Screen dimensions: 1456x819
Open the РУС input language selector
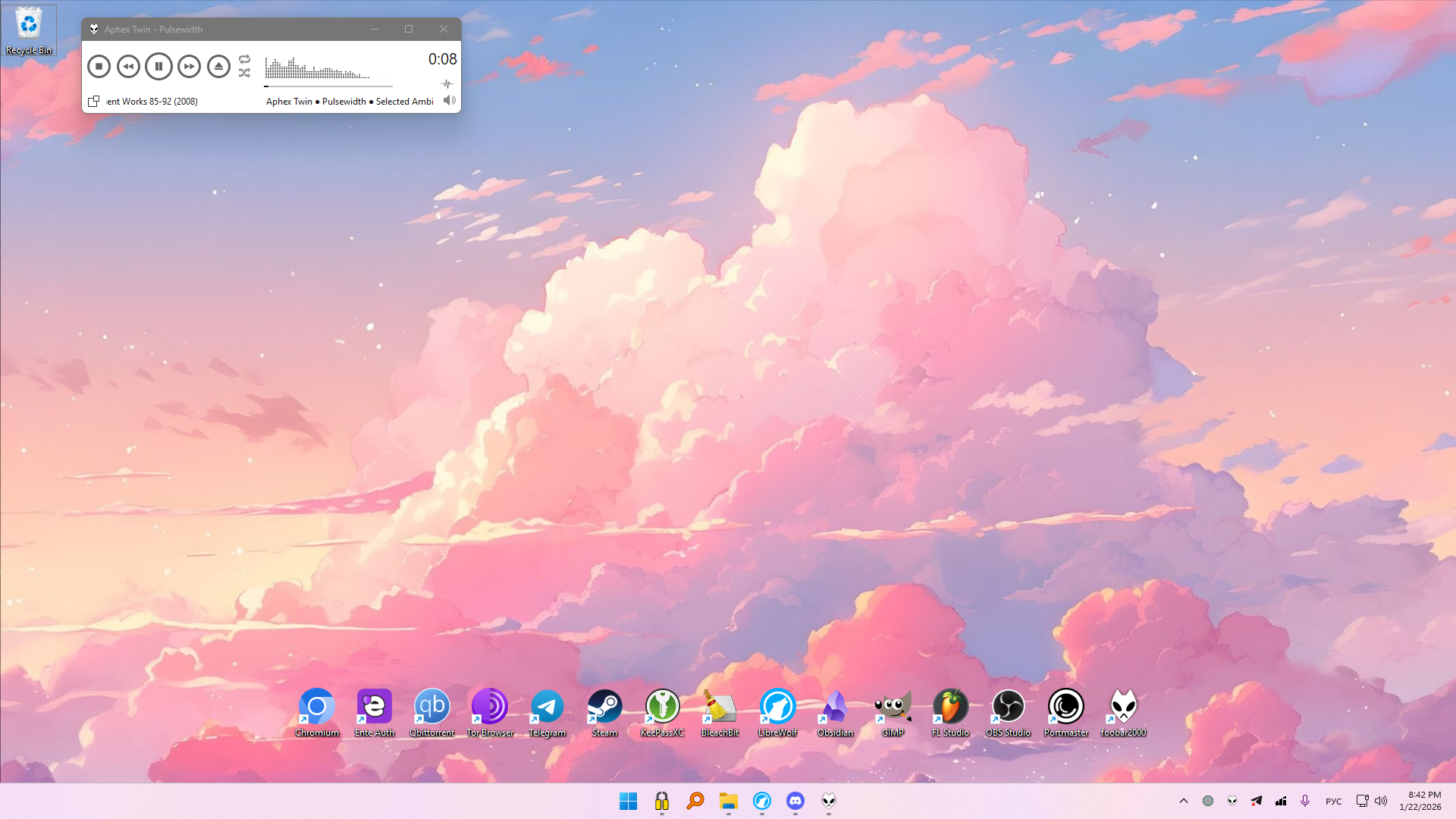(x=1333, y=802)
